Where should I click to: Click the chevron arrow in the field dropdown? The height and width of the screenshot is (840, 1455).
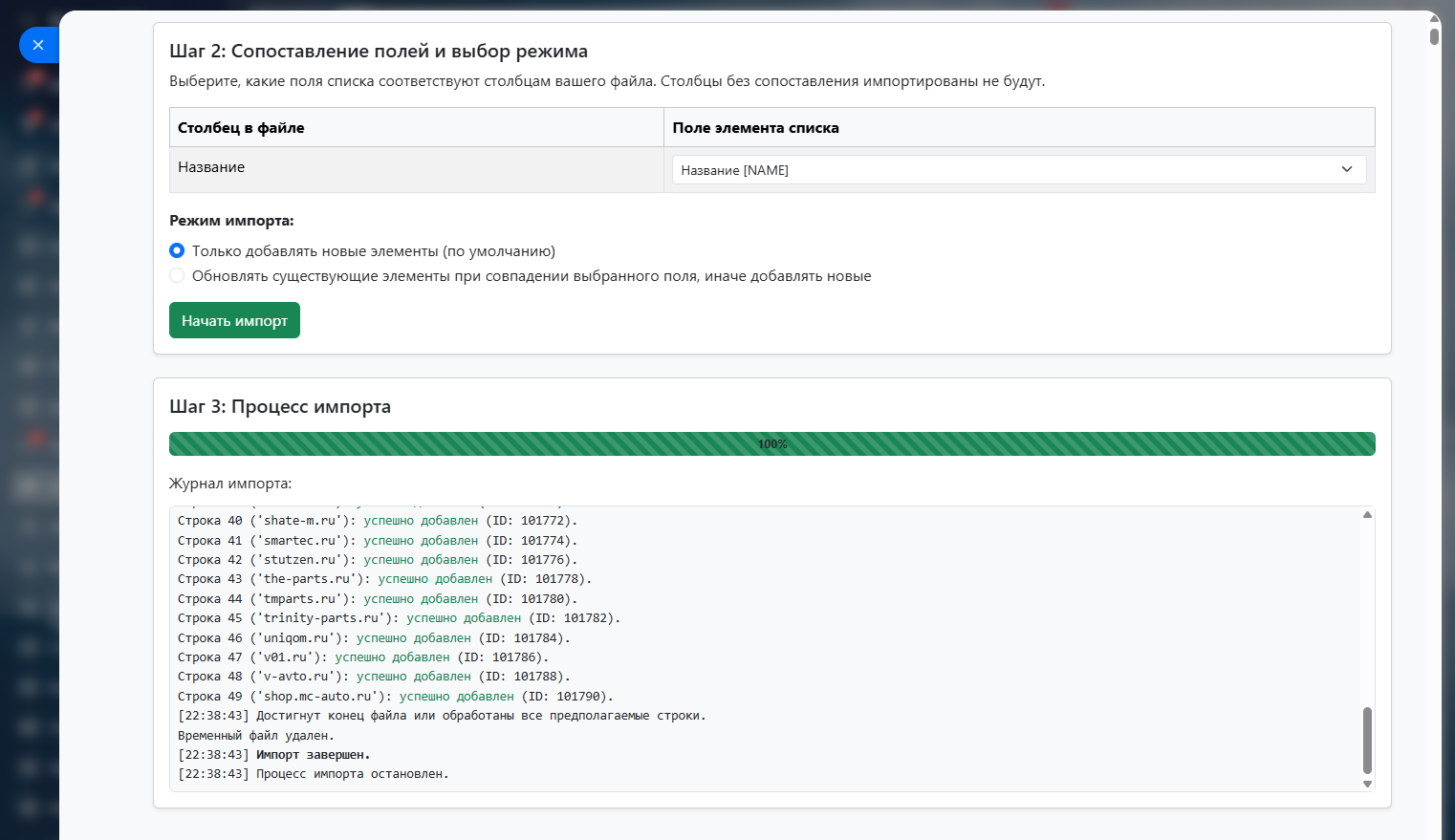(1346, 170)
